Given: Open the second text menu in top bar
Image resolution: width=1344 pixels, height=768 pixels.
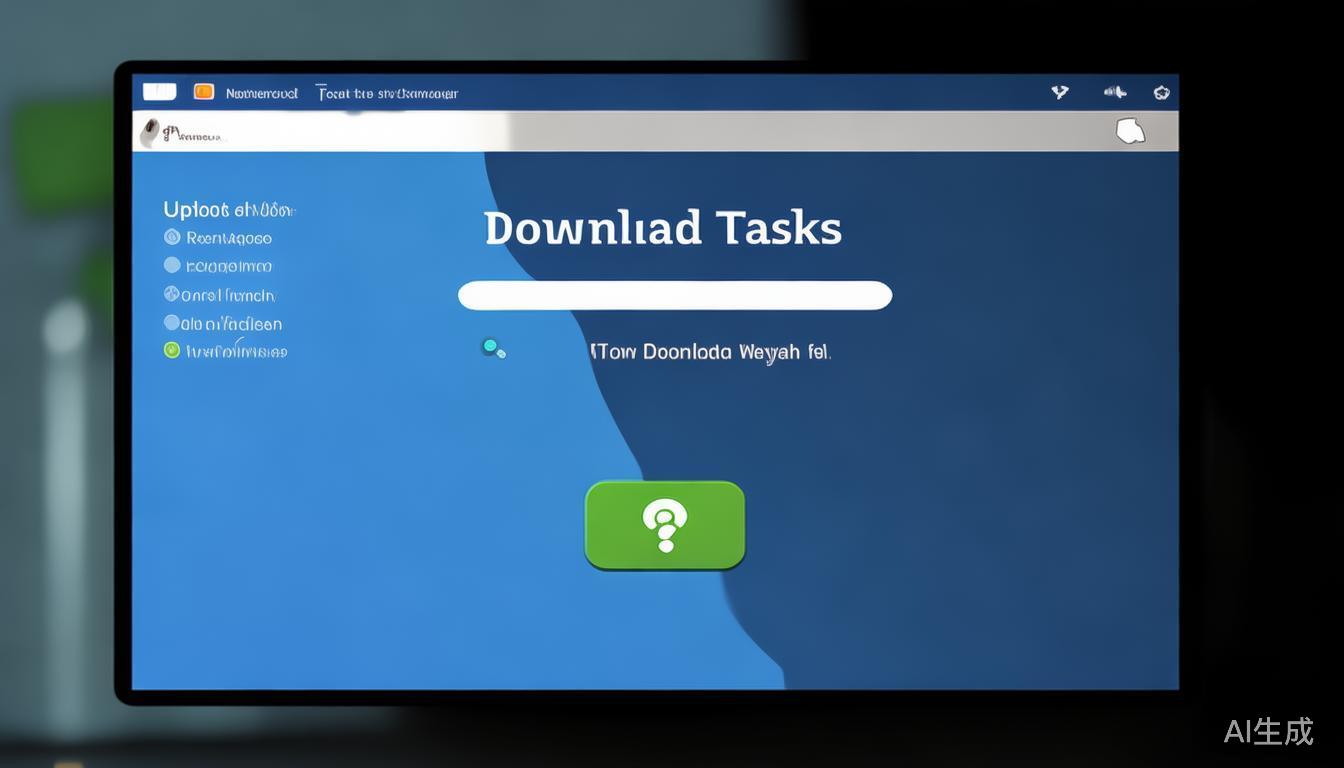Looking at the screenshot, I should coord(387,93).
